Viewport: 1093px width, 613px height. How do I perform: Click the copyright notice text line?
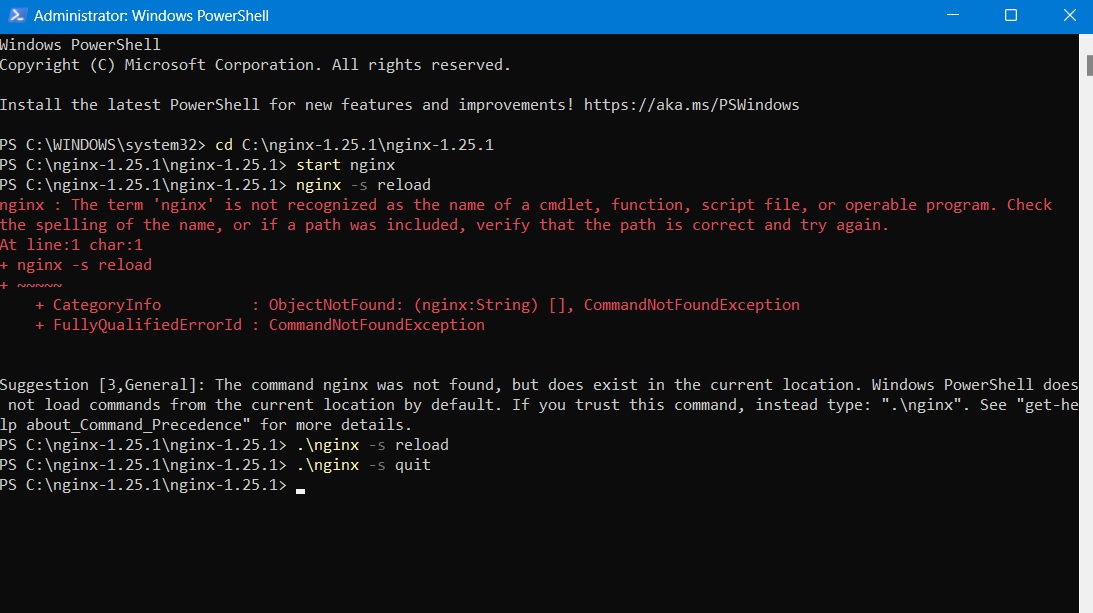tap(255, 64)
